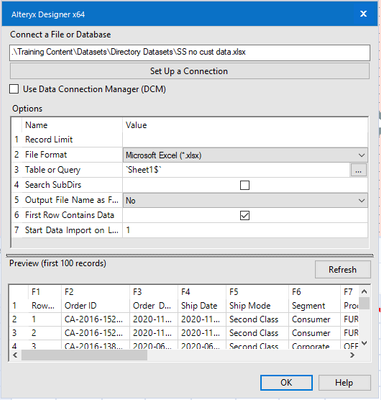
Task: Enable Use Data Connection Manager (DCM) checkbox
Action: click(x=14, y=89)
